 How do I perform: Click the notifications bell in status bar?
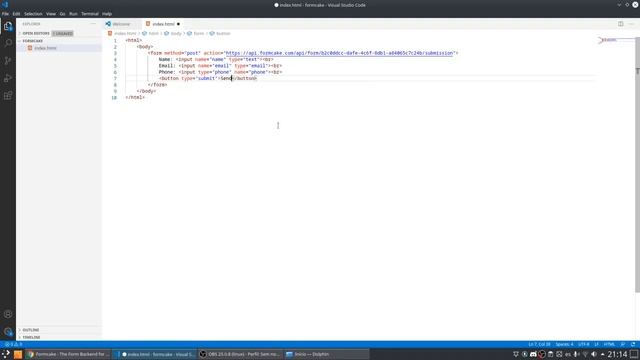tap(633, 344)
